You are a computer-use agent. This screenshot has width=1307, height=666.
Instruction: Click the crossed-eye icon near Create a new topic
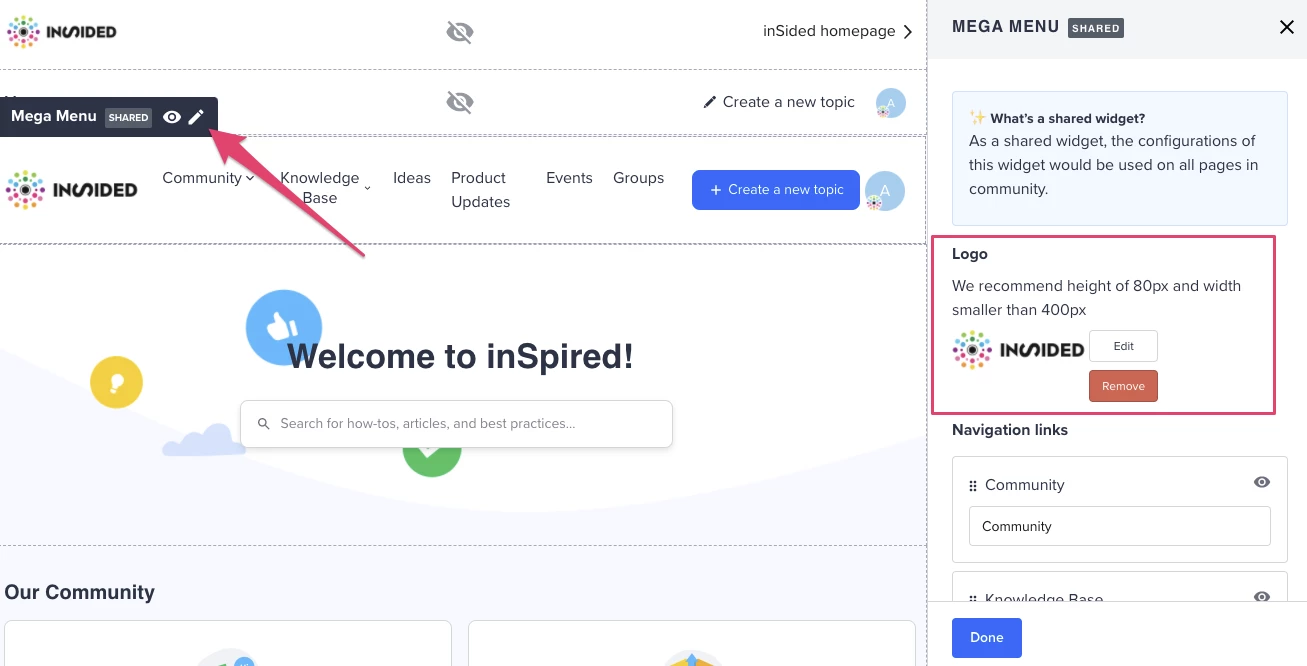pyautogui.click(x=459, y=102)
